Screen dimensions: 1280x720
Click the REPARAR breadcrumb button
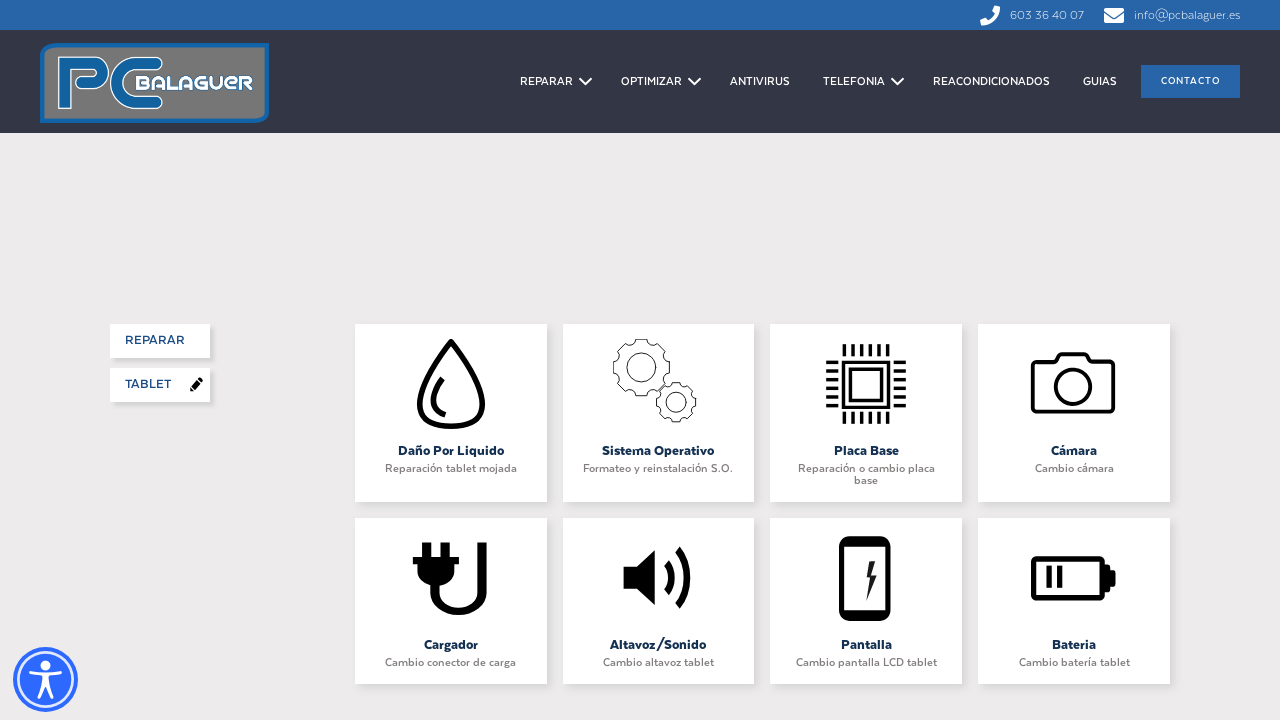160,341
